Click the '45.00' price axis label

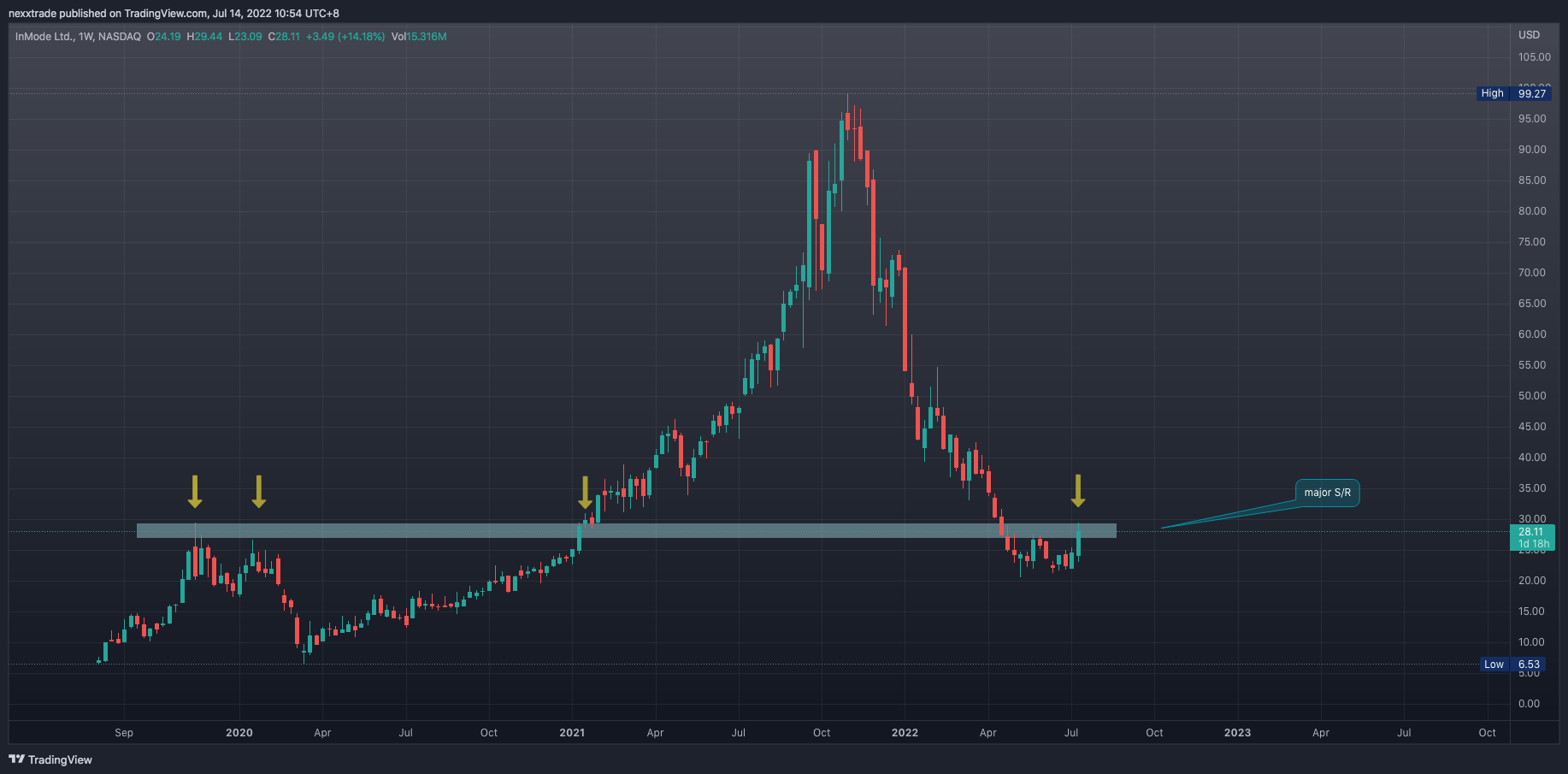coord(1532,427)
